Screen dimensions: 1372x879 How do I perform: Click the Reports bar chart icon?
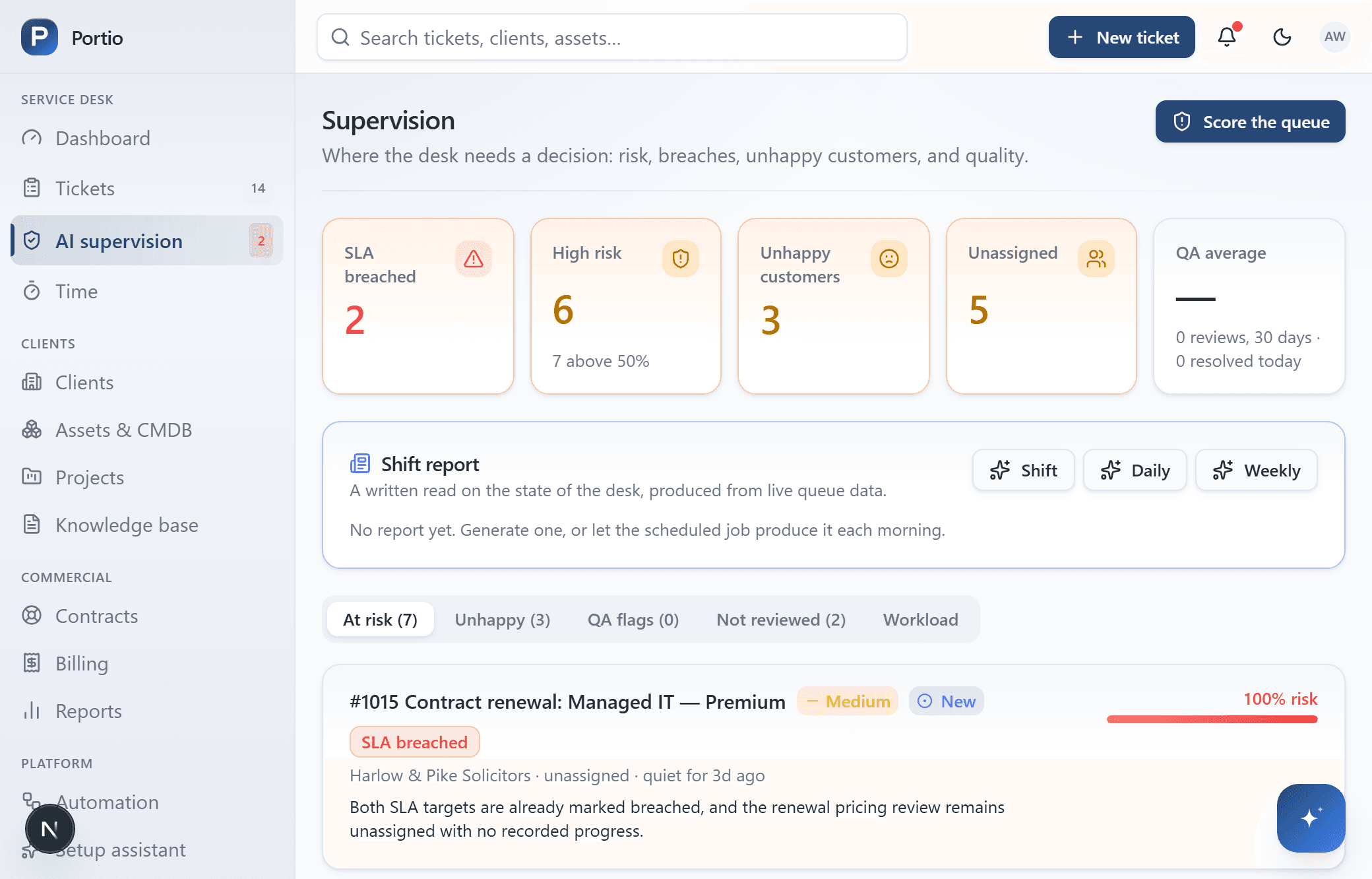point(32,711)
